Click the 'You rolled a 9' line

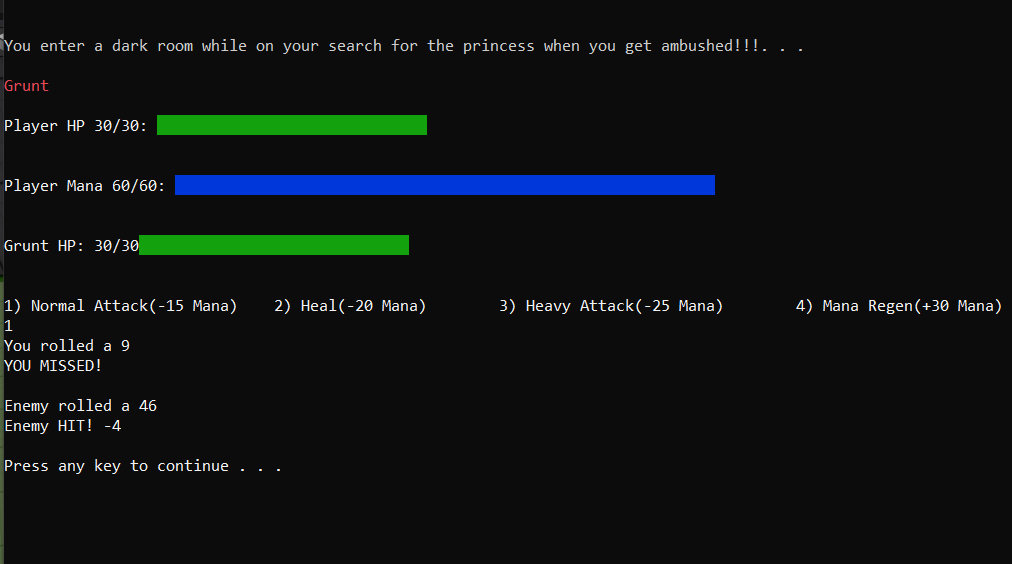tap(67, 346)
